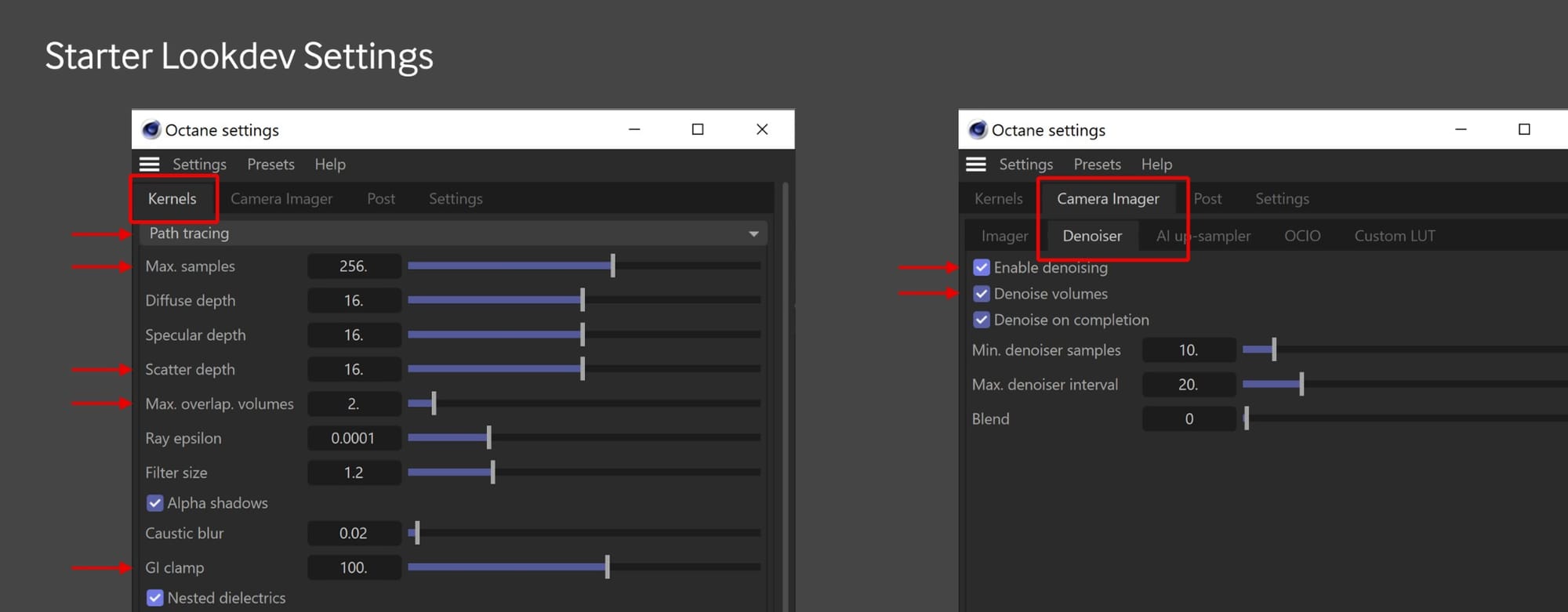Open the Settings tab in left window

[x=456, y=199]
